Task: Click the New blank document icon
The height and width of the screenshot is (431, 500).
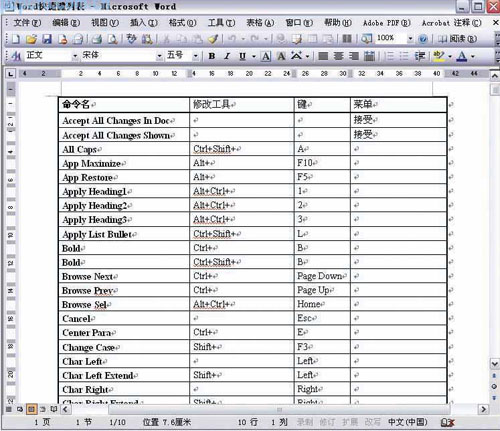Action: [x=16, y=39]
